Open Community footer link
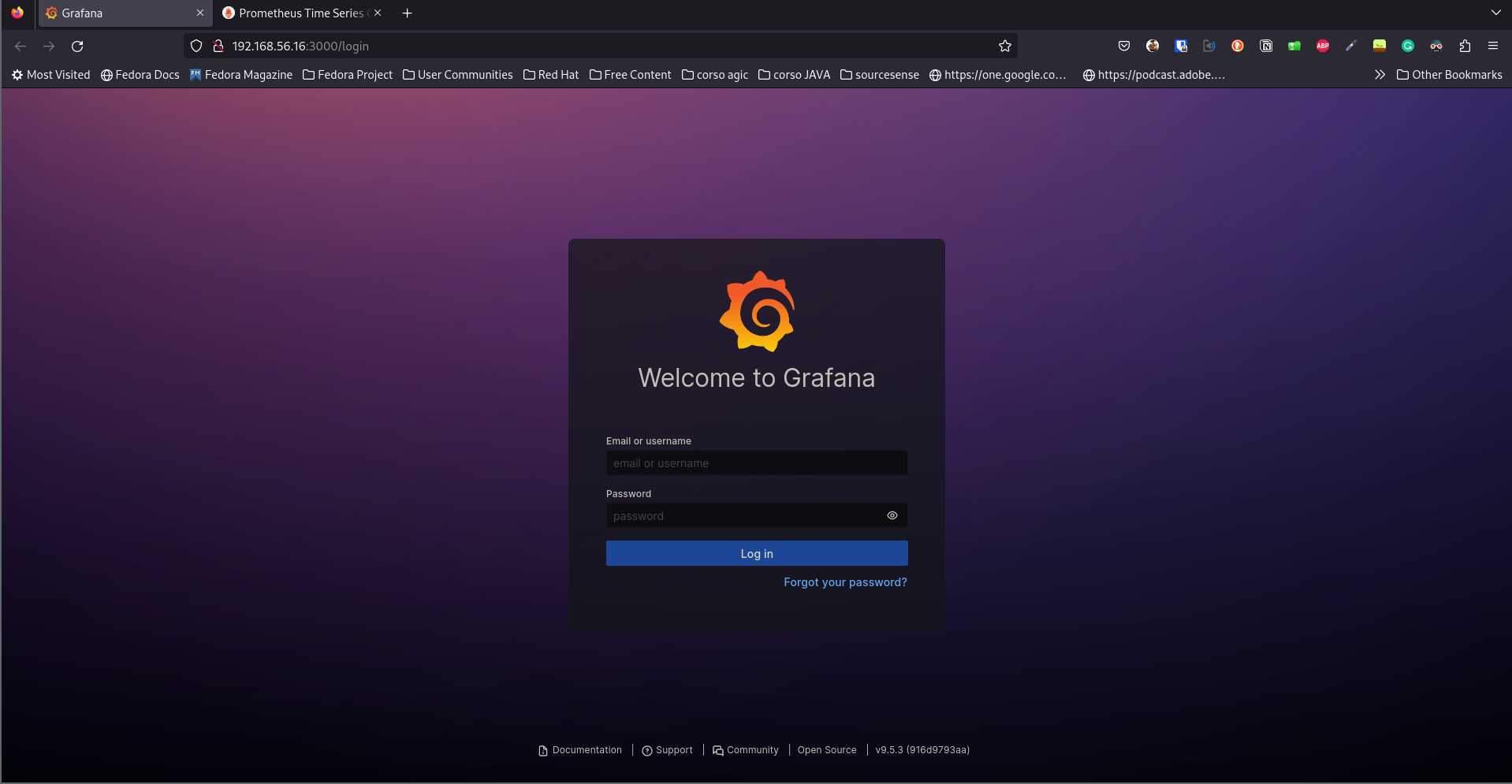This screenshot has height=784, width=1512. (746, 750)
